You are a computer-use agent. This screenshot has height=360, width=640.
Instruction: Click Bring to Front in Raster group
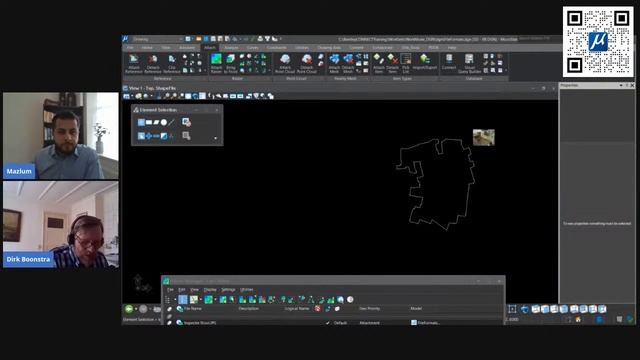click(231, 64)
